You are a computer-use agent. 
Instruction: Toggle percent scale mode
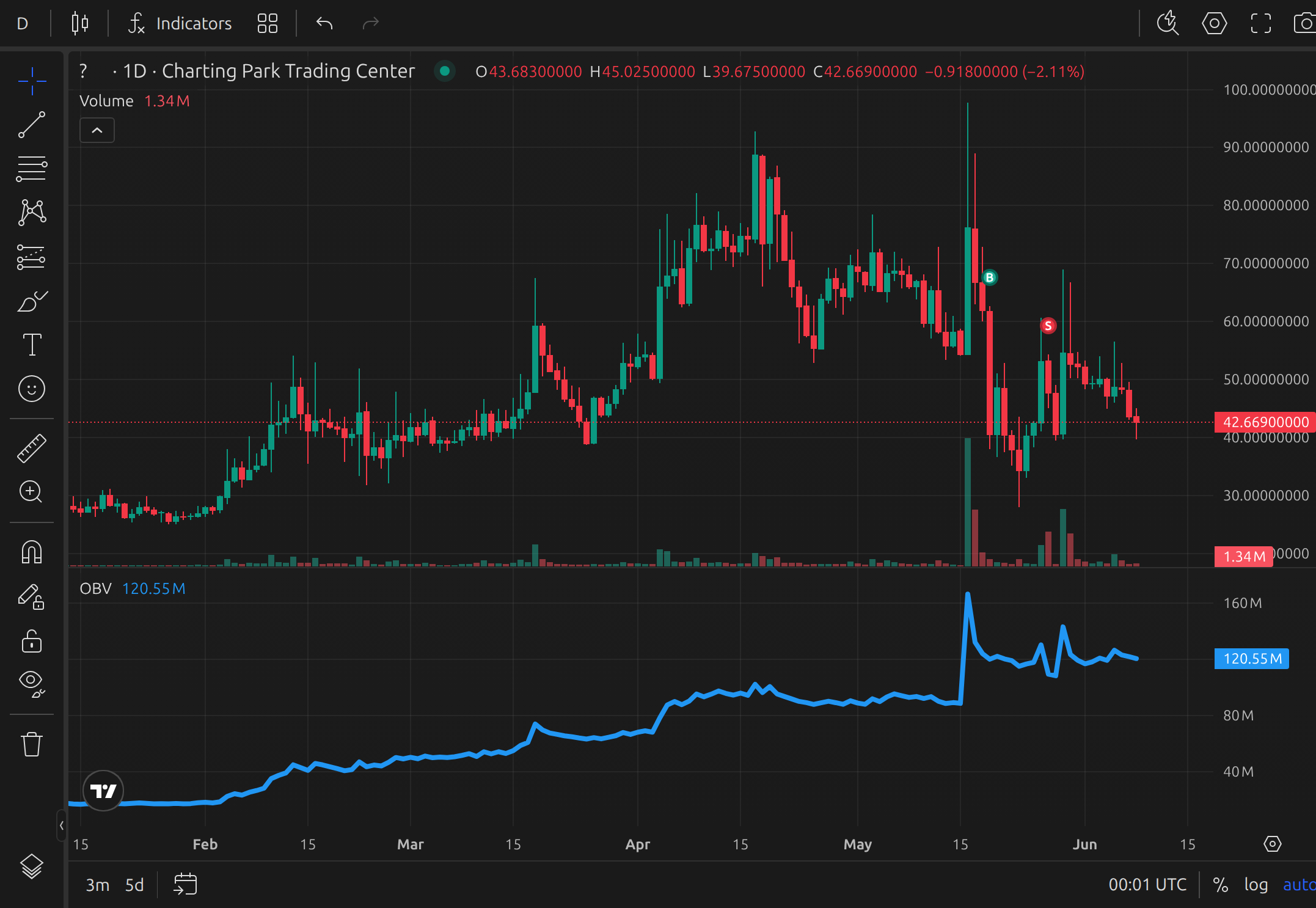[x=1220, y=884]
